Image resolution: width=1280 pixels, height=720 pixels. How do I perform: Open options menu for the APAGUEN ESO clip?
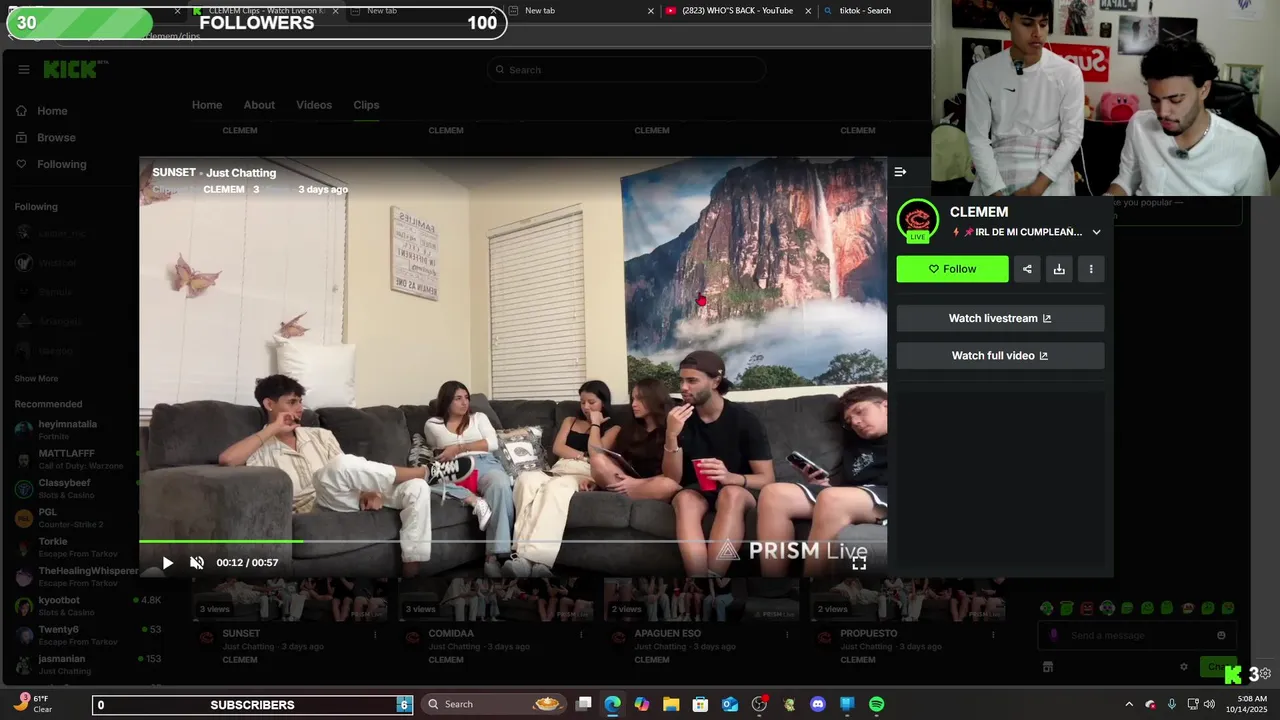787,635
